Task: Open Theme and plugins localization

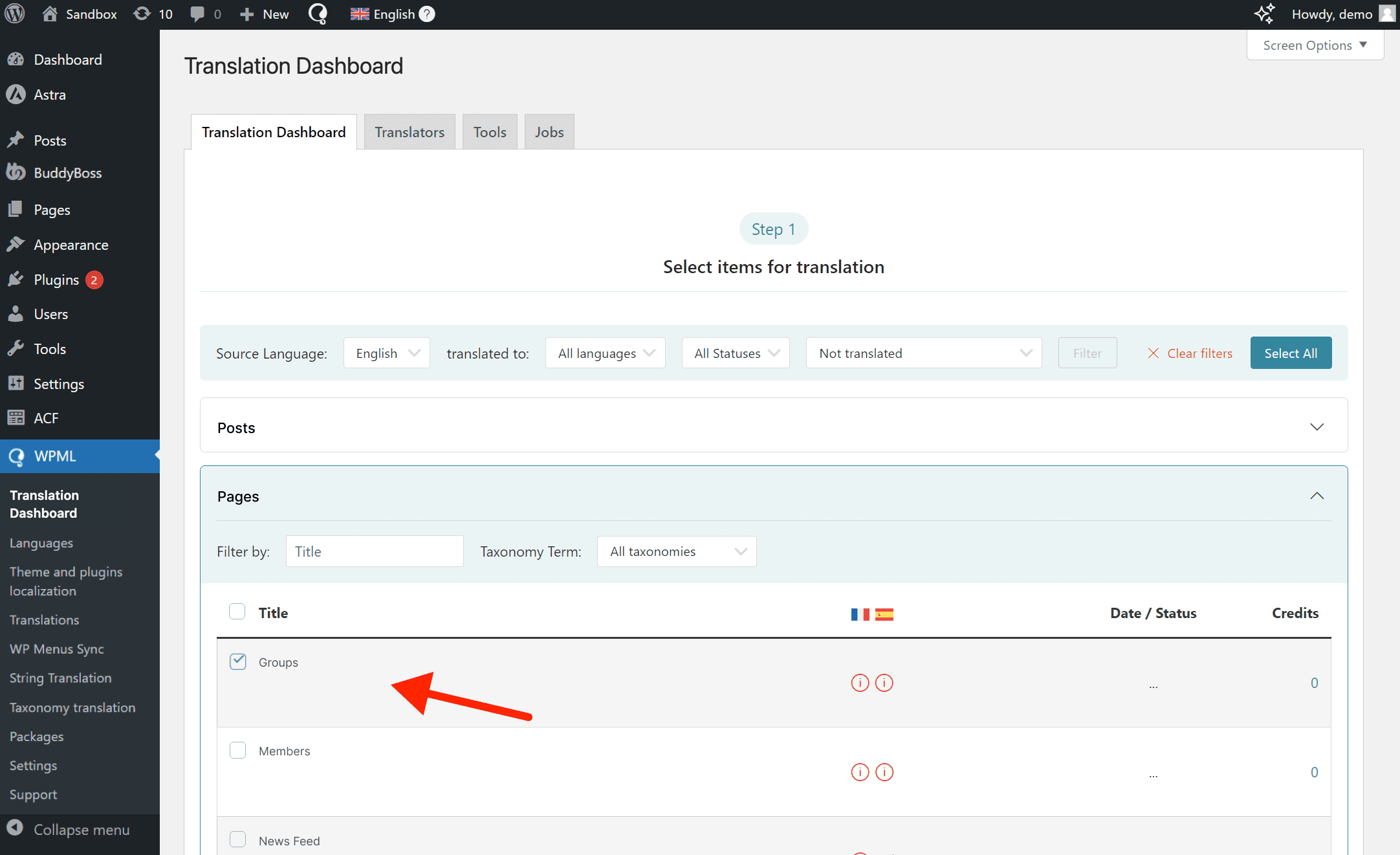Action: click(x=66, y=581)
